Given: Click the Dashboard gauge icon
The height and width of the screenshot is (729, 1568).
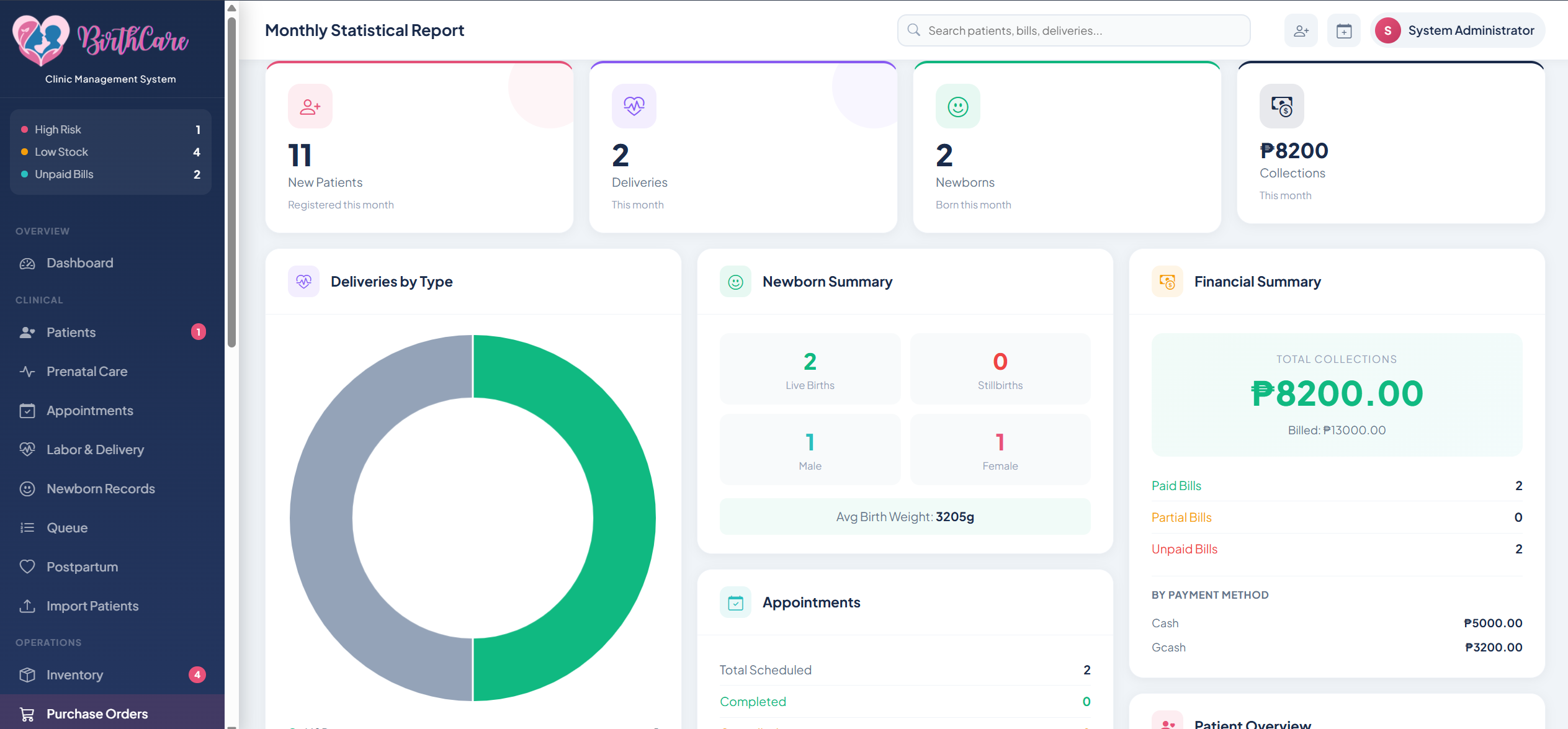Looking at the screenshot, I should click(x=27, y=263).
